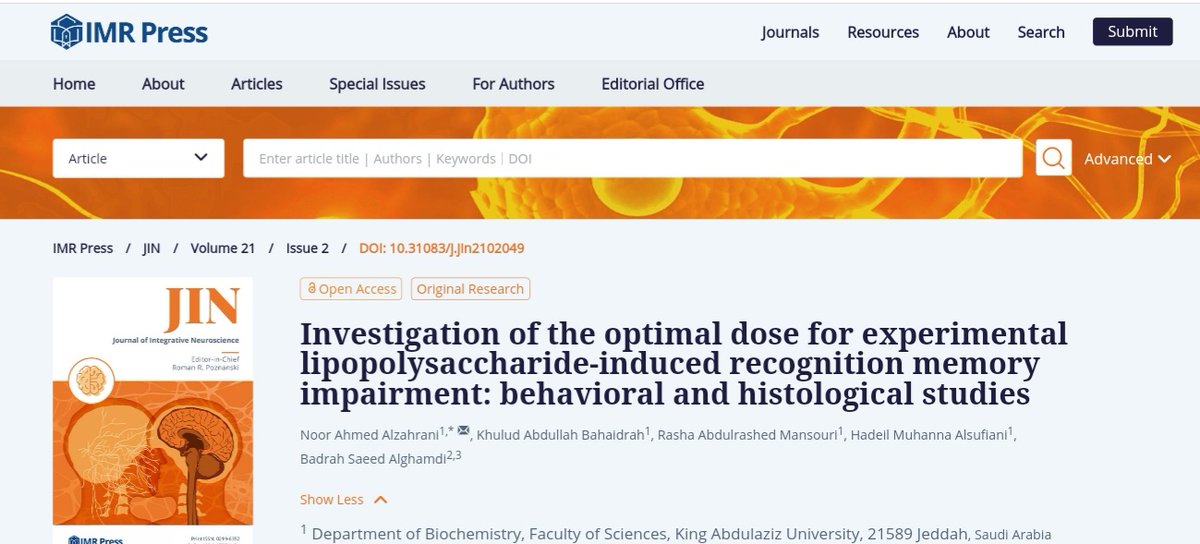1200x544 pixels.
Task: Click the JIN breadcrumb link
Action: click(x=152, y=248)
